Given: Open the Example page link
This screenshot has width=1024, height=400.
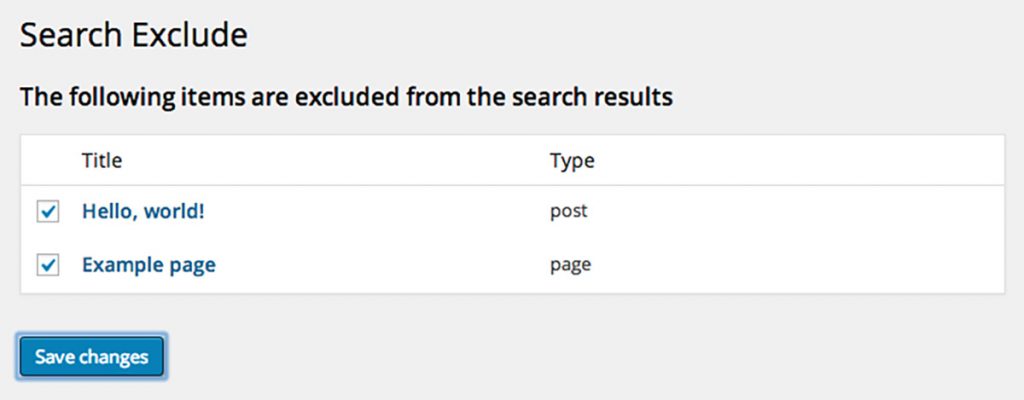Looking at the screenshot, I should pyautogui.click(x=148, y=266).
